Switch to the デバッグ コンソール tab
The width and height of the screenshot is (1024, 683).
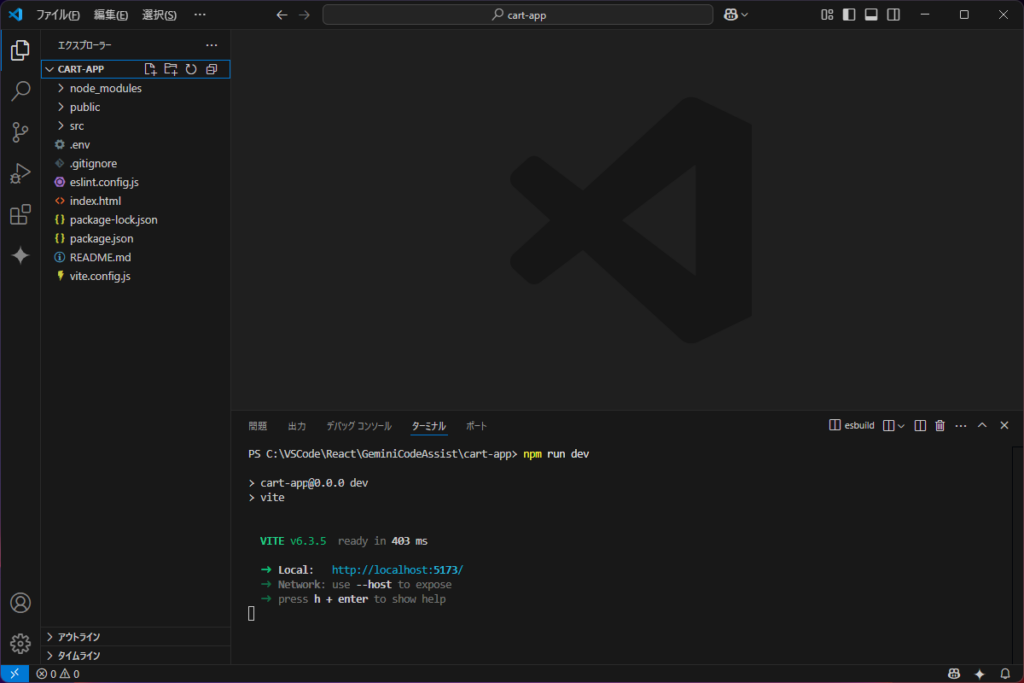359,426
